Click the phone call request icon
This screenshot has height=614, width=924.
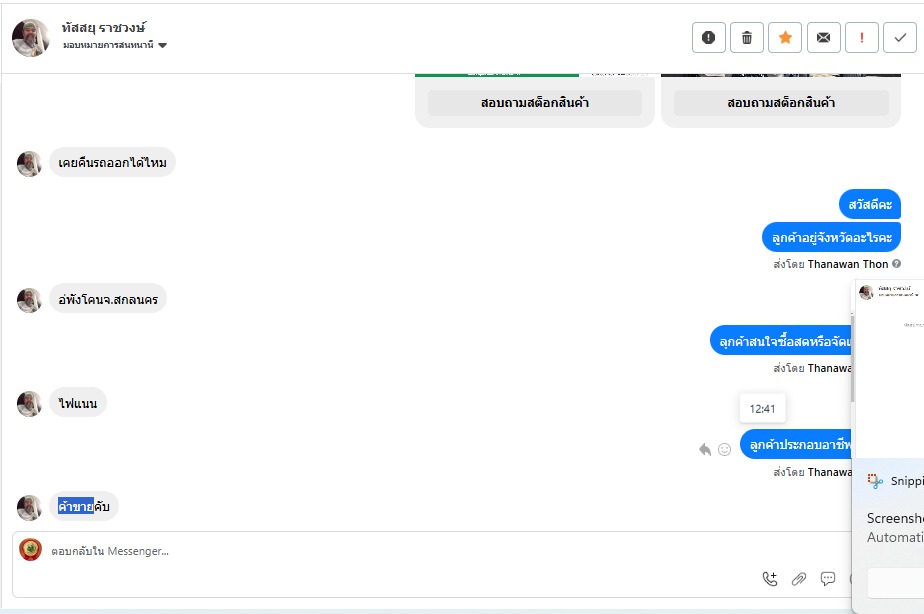[x=770, y=578]
